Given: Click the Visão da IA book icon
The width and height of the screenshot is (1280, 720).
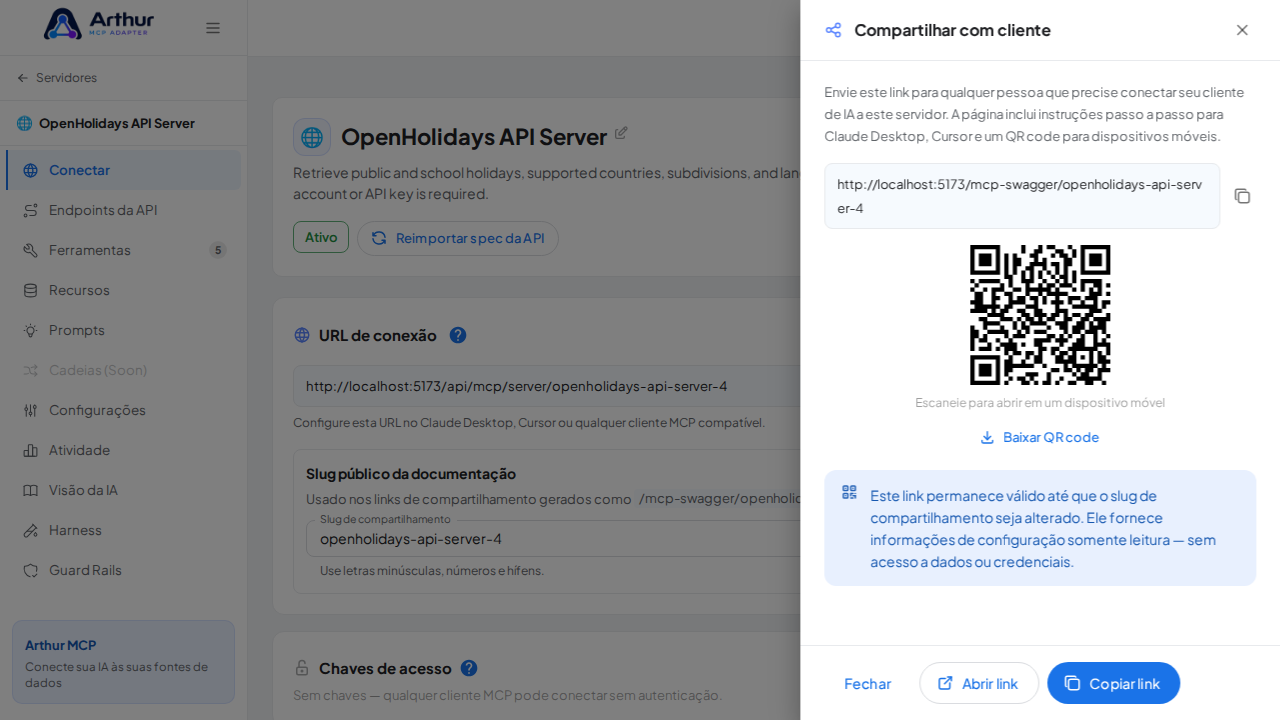Looking at the screenshot, I should [x=31, y=490].
